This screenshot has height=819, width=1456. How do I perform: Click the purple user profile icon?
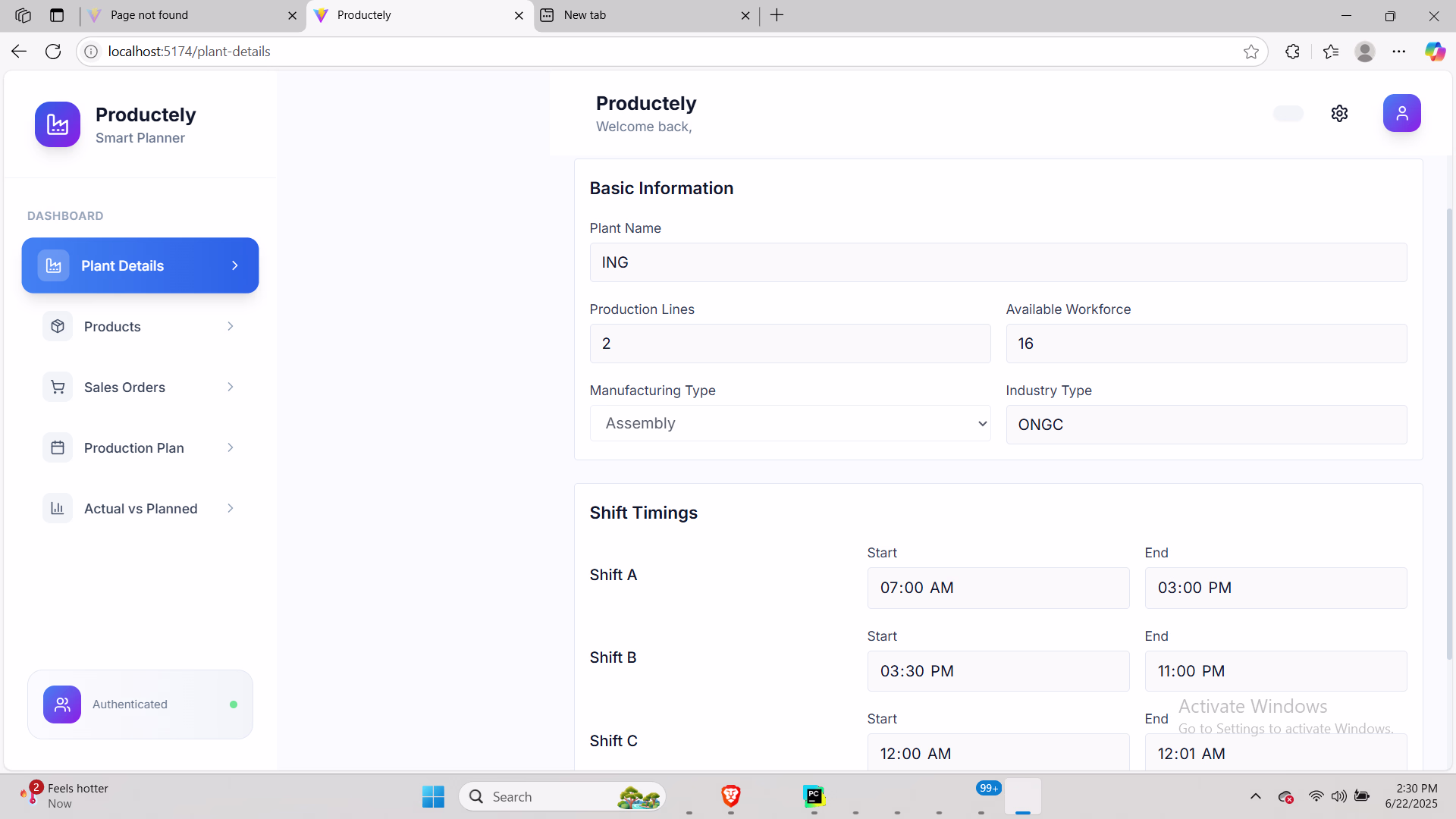pos(1401,113)
